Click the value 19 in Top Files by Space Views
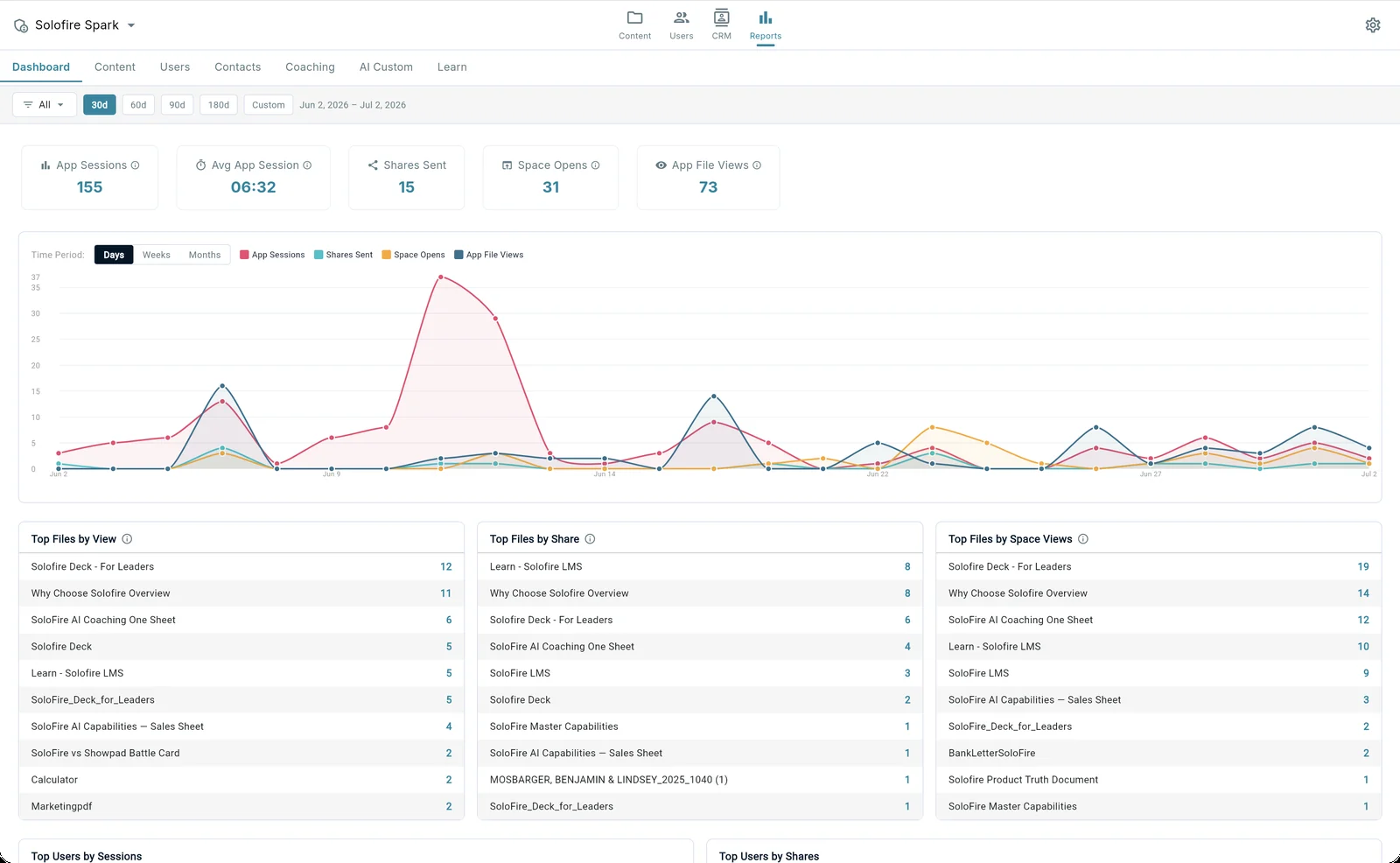This screenshot has width=1400, height=863. click(1363, 567)
